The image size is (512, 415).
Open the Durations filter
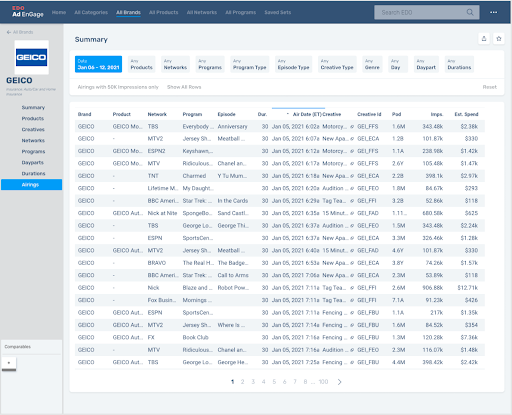[x=459, y=64]
